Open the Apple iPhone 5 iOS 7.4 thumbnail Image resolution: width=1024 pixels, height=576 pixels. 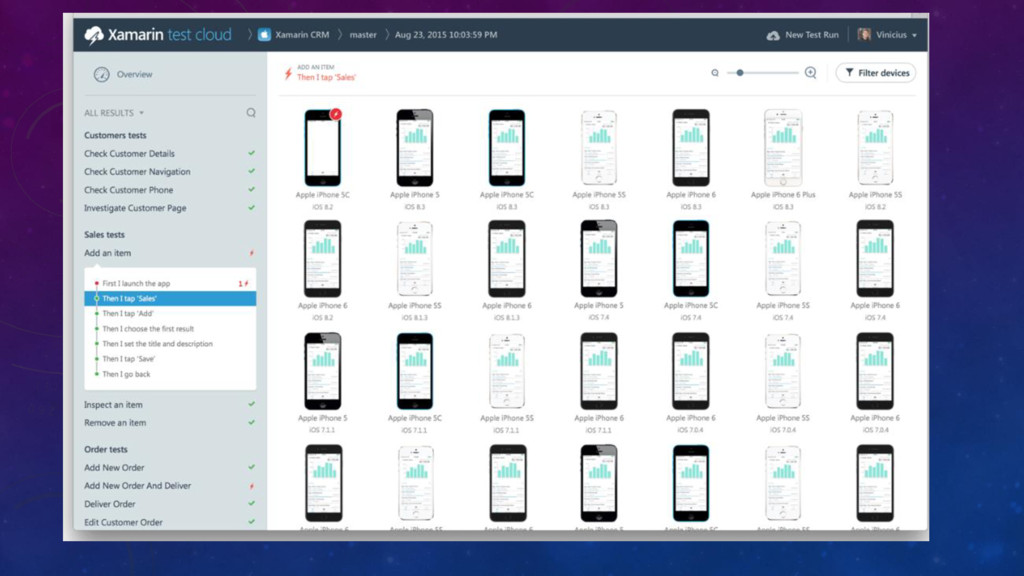point(599,259)
